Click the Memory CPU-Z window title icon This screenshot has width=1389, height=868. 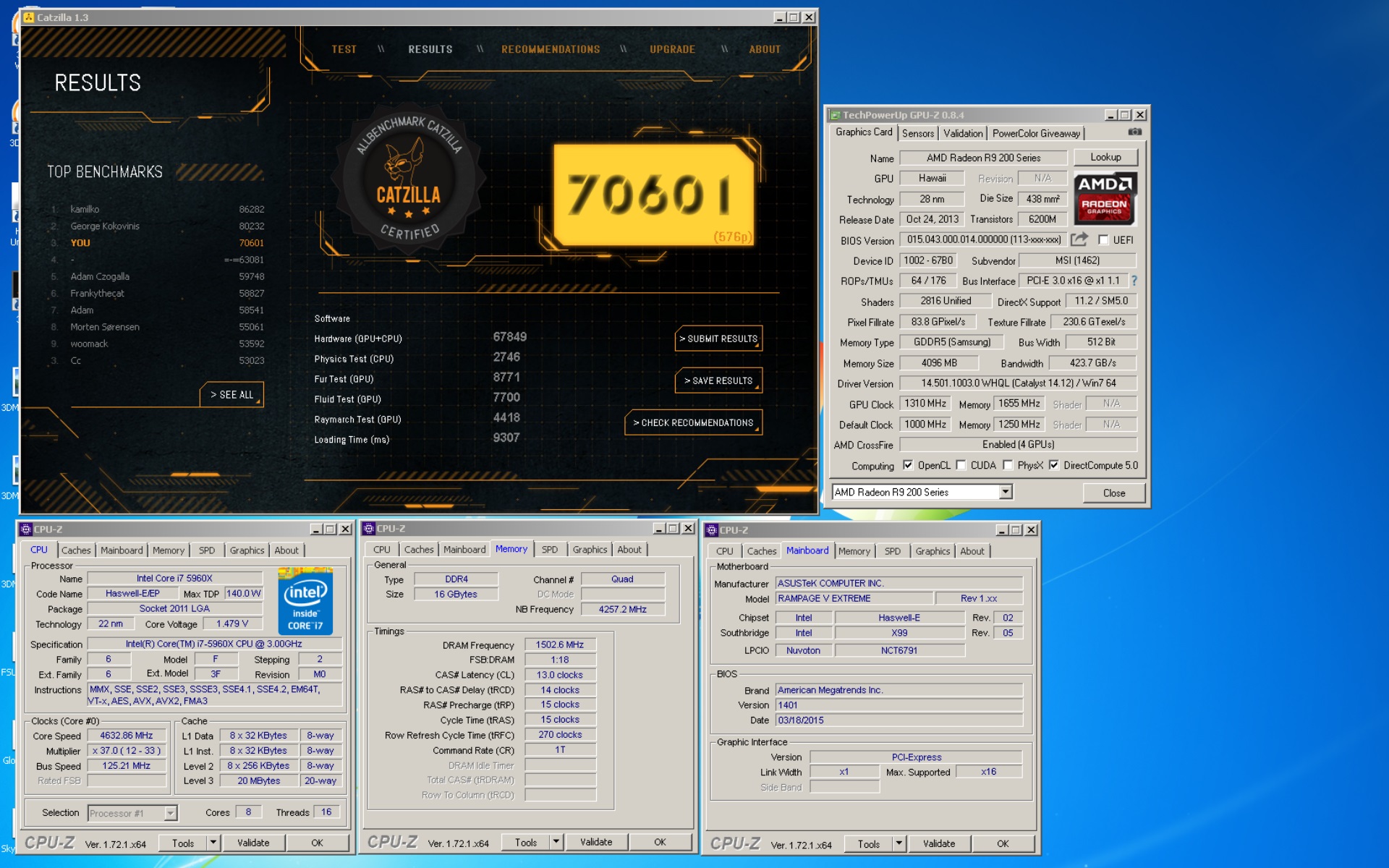(x=369, y=528)
